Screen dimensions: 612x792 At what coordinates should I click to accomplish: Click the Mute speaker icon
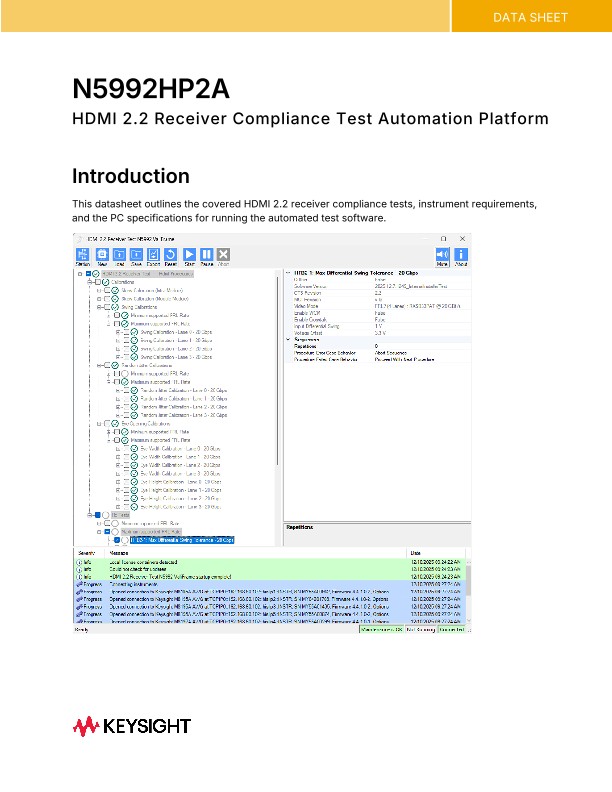[442, 255]
